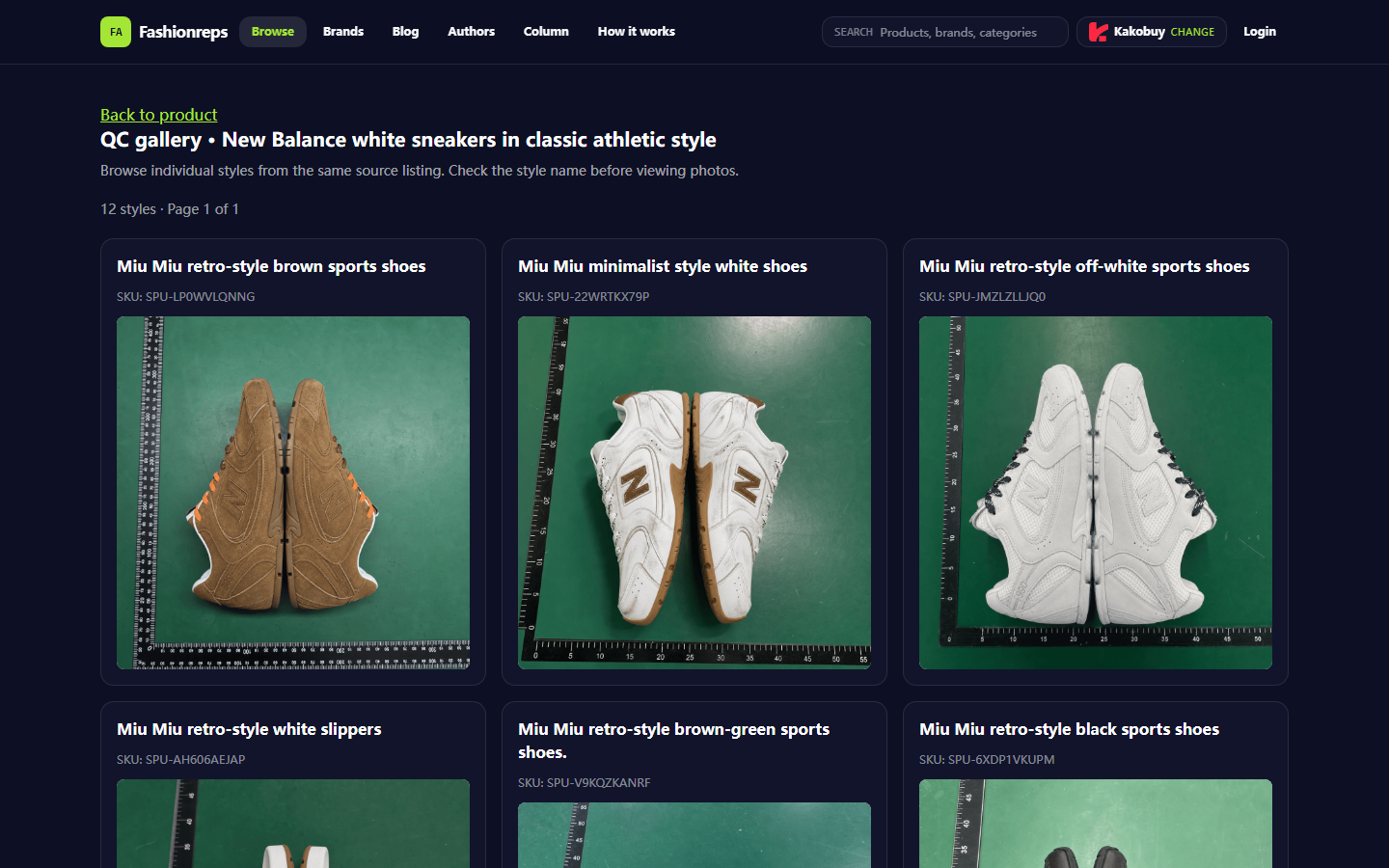Select Miu Miu retro-style black sports shoes title
The height and width of the screenshot is (868, 1389).
tap(1069, 729)
